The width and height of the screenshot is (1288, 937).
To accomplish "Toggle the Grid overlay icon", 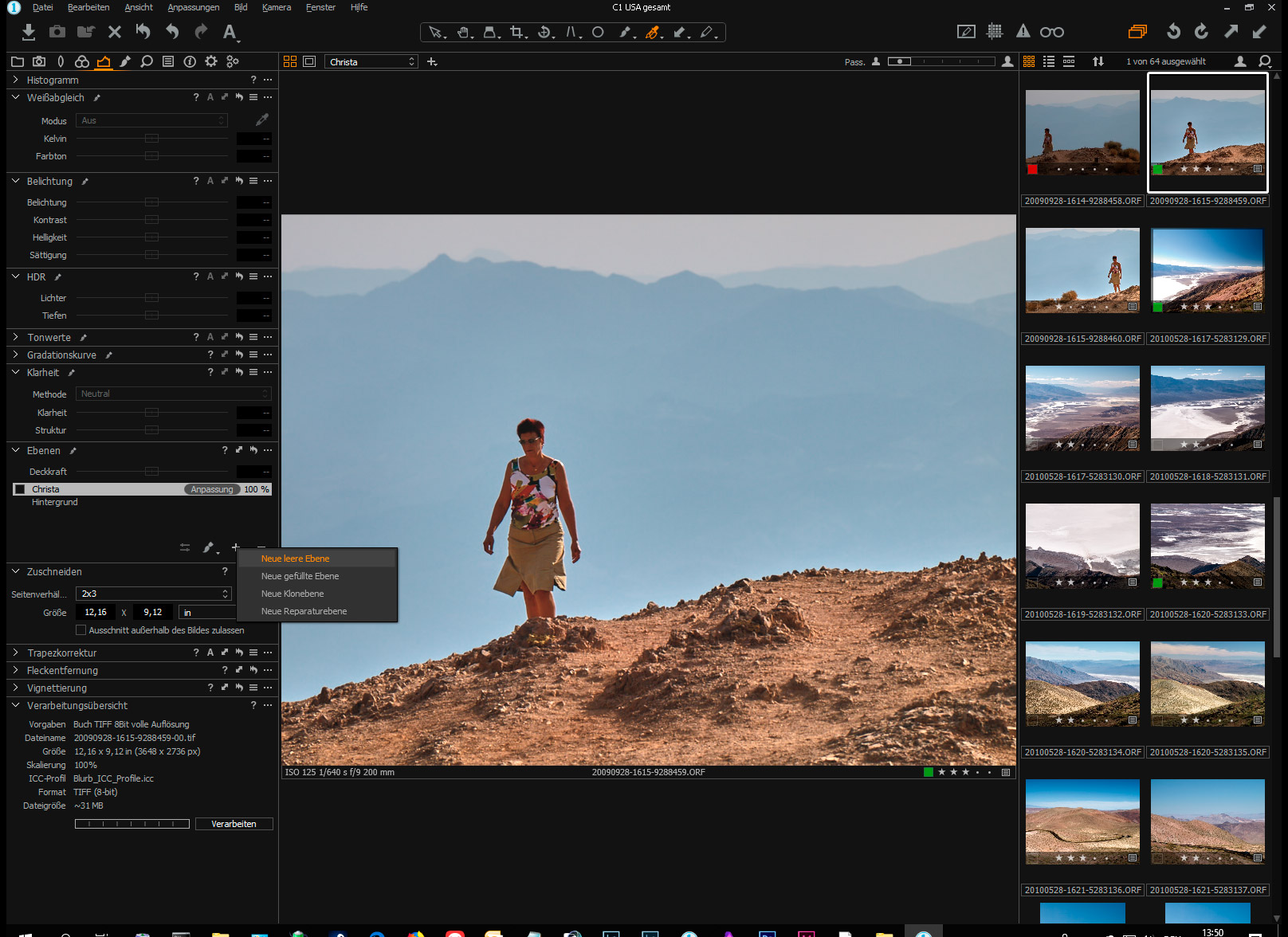I will coord(995,31).
